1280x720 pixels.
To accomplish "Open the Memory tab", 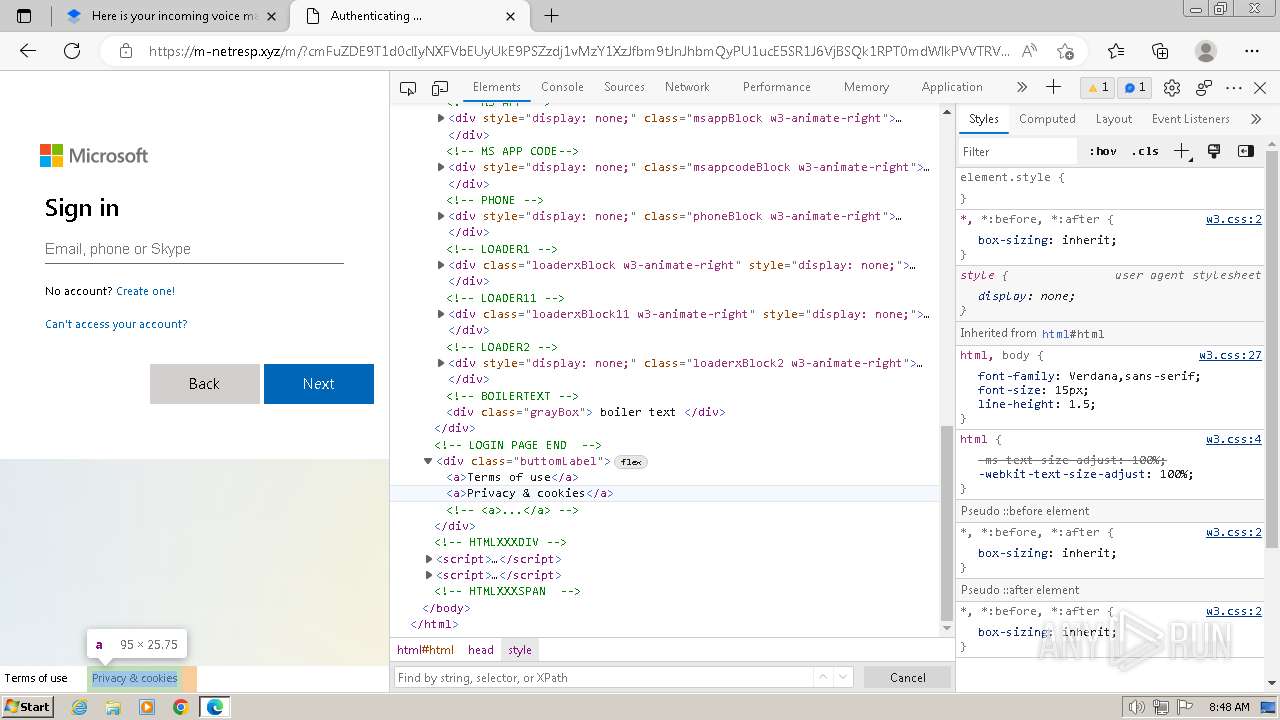I will coord(866,87).
